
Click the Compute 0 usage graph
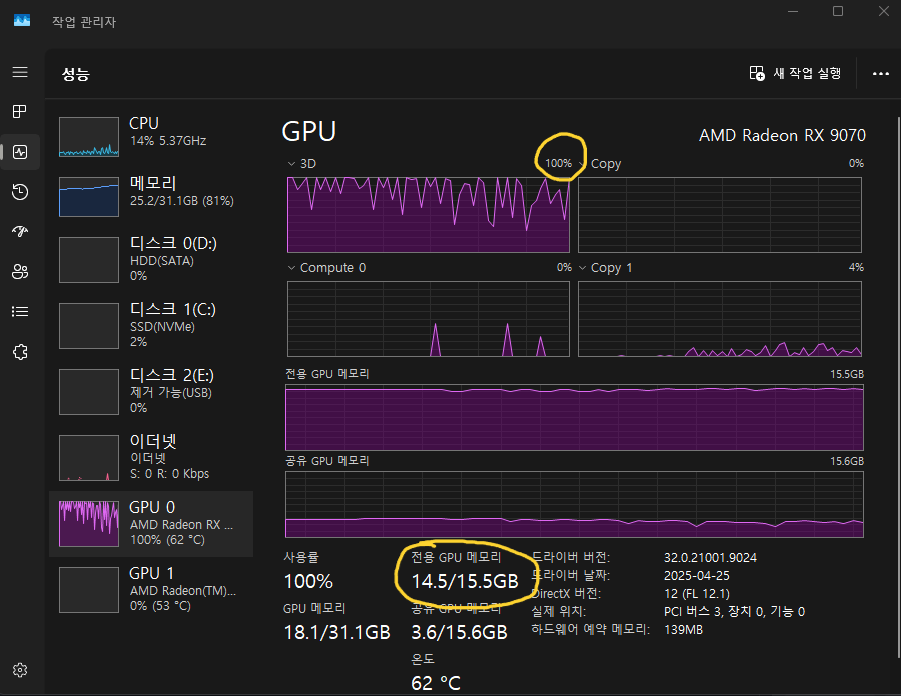(x=428, y=319)
